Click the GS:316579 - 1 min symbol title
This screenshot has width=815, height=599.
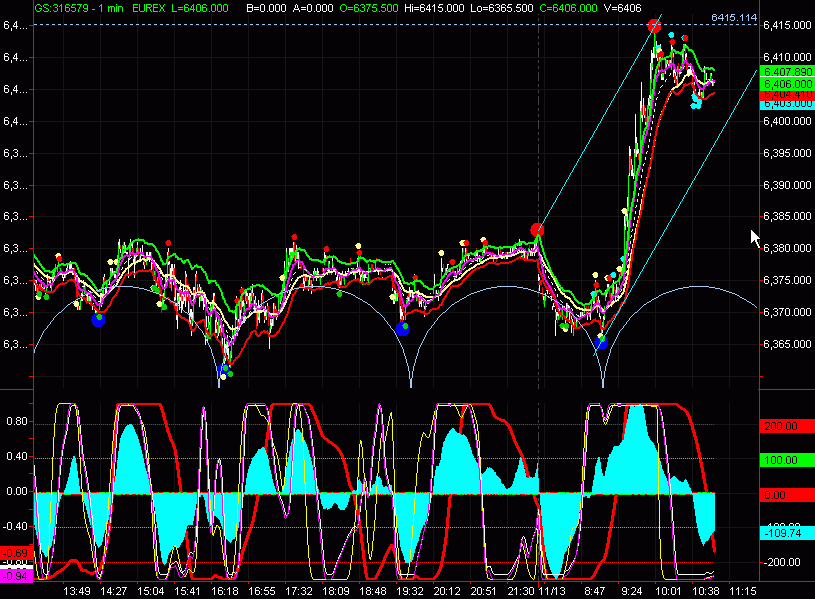pos(79,8)
